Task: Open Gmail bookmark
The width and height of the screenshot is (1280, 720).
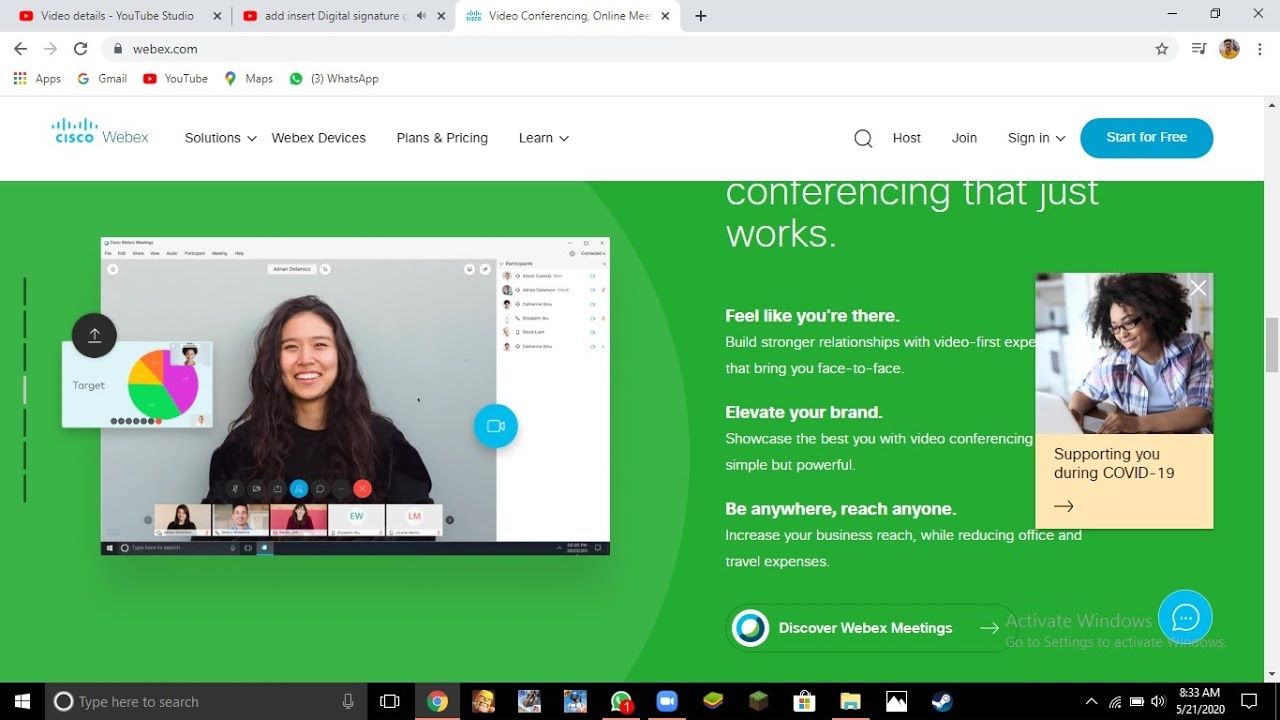Action: pos(102,79)
